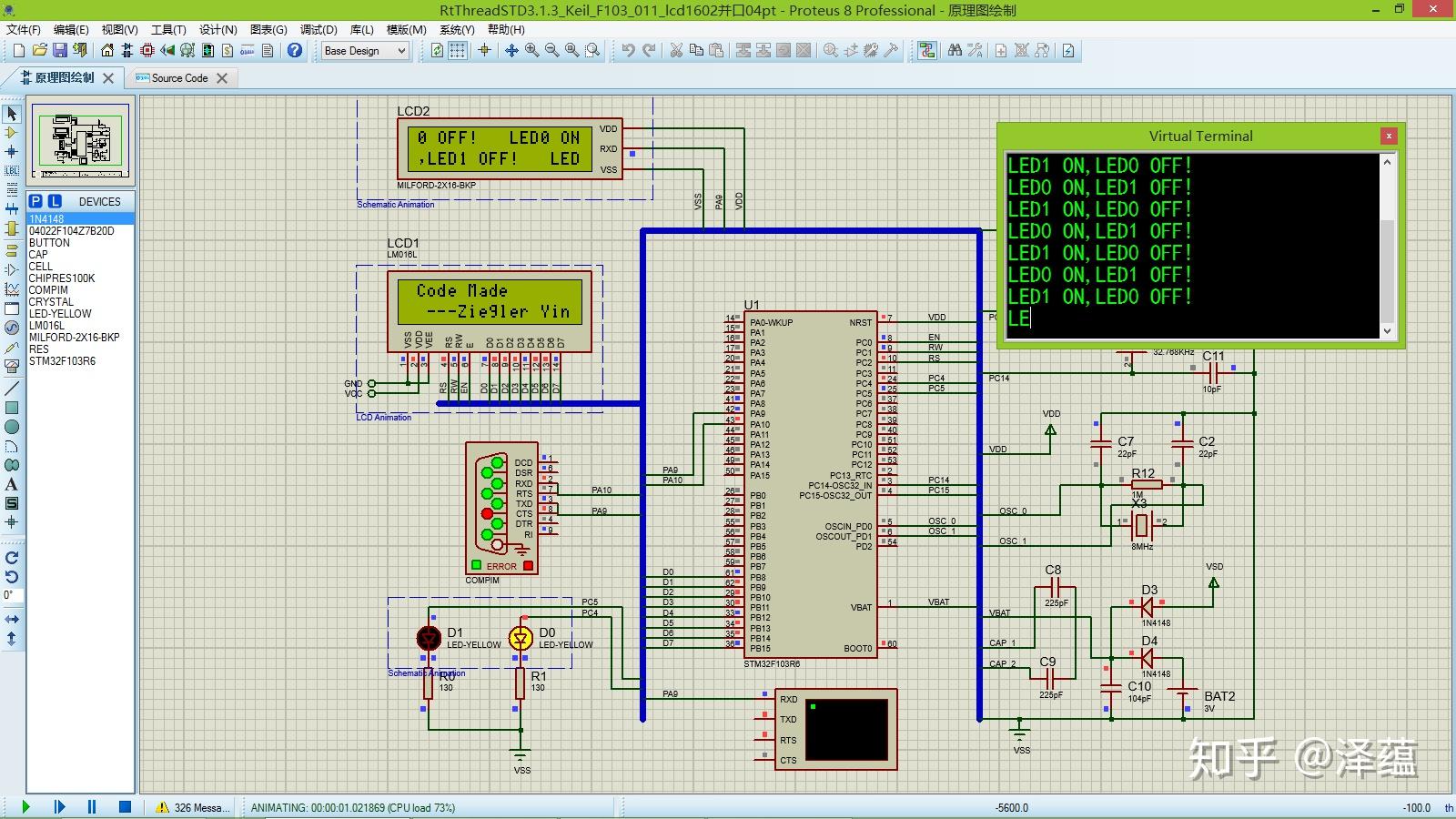The width and height of the screenshot is (1456, 819).
Task: Open the Help question mark icon
Action: tap(295, 51)
